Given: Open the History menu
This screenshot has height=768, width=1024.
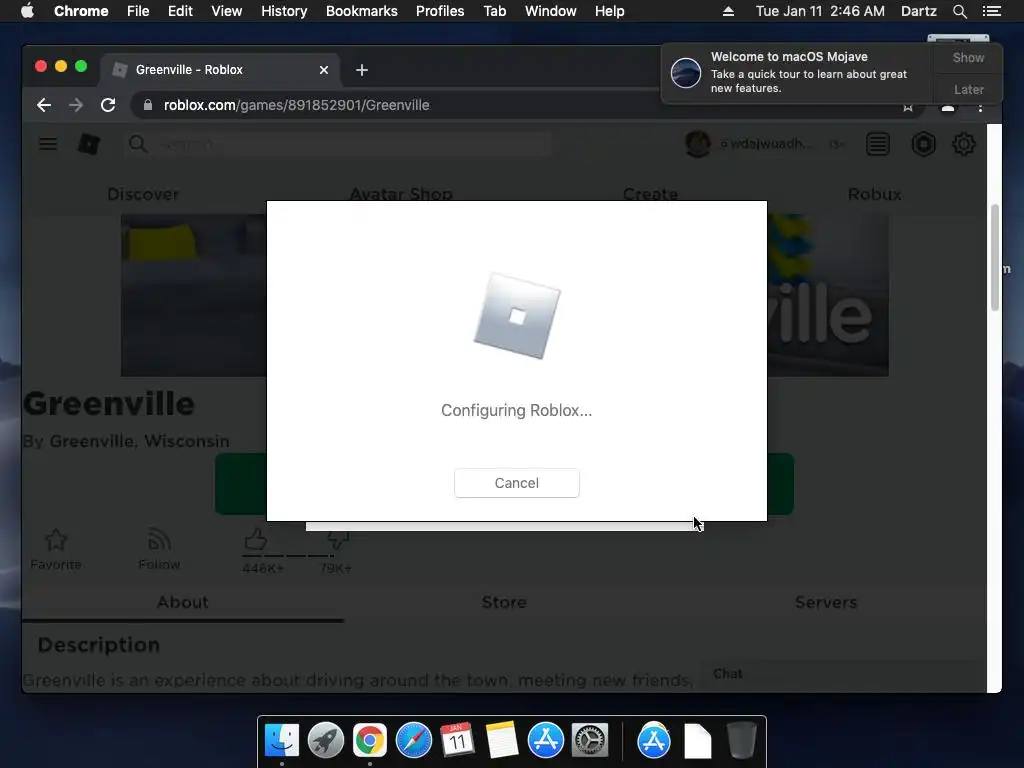Looking at the screenshot, I should 284,11.
